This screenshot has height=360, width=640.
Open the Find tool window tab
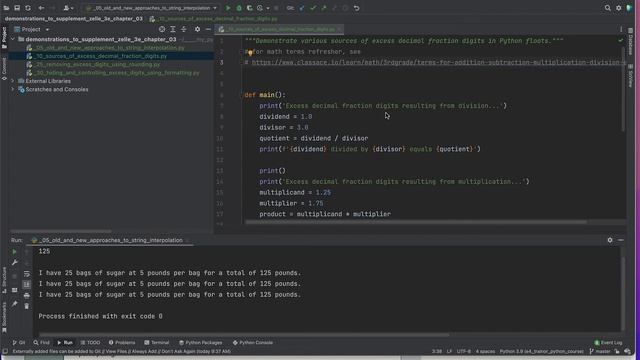[x=42, y=343]
